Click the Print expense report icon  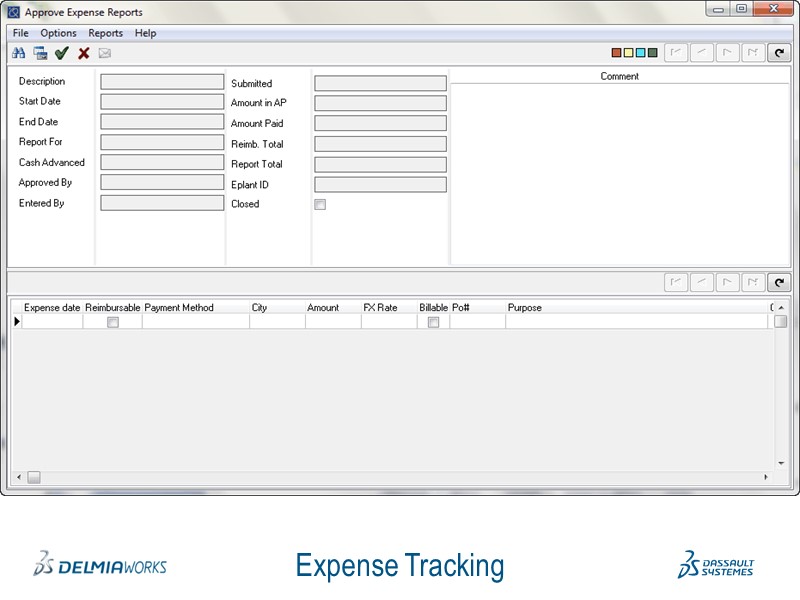[x=38, y=53]
